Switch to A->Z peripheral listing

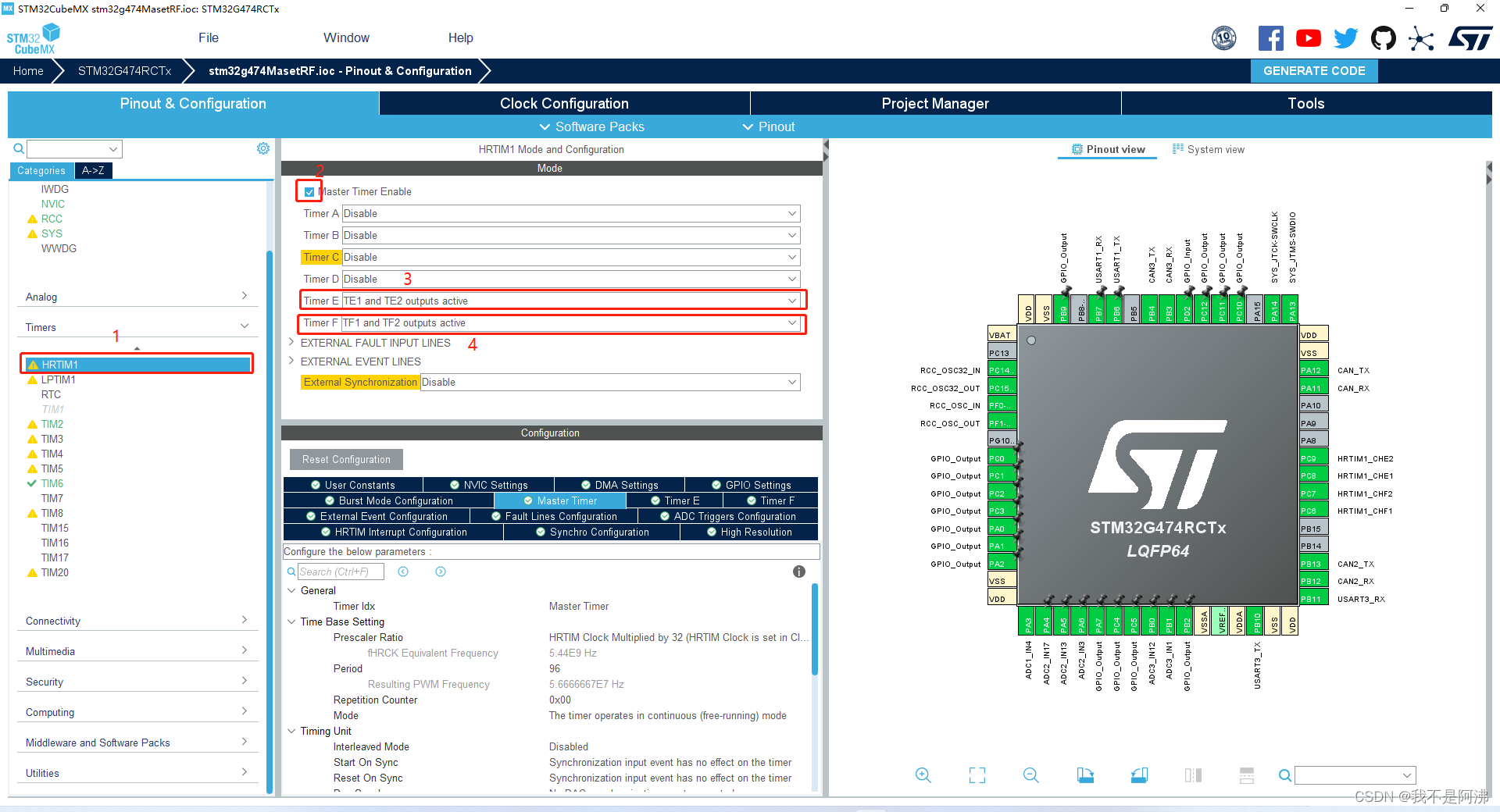point(93,170)
